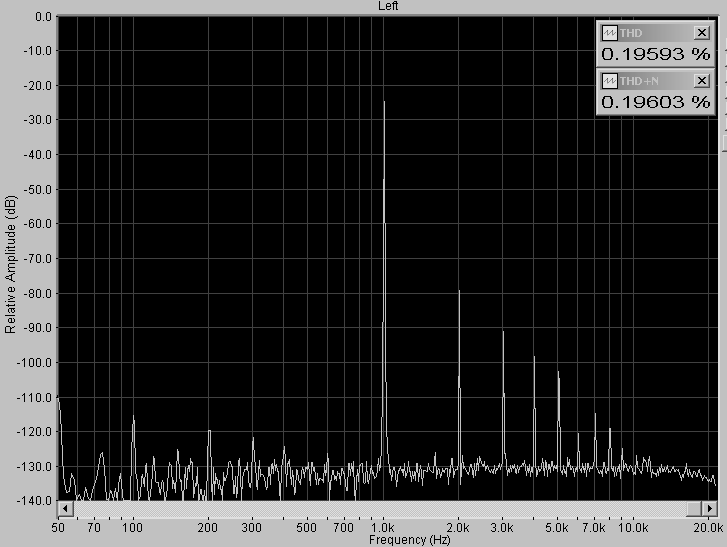
Task: Click the 0.0 amplitude axis label
Action: tap(43, 17)
